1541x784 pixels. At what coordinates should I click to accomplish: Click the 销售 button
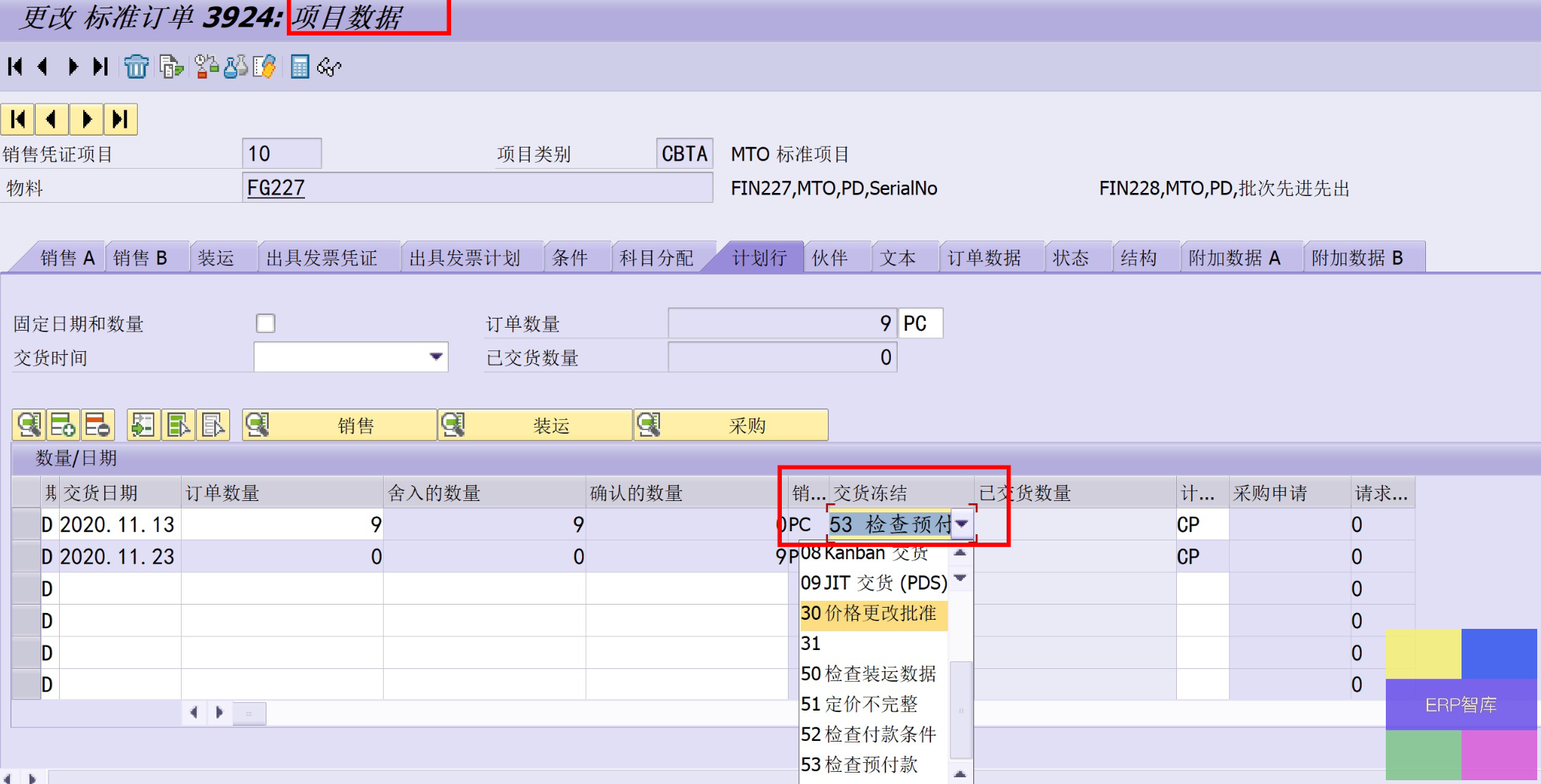340,425
